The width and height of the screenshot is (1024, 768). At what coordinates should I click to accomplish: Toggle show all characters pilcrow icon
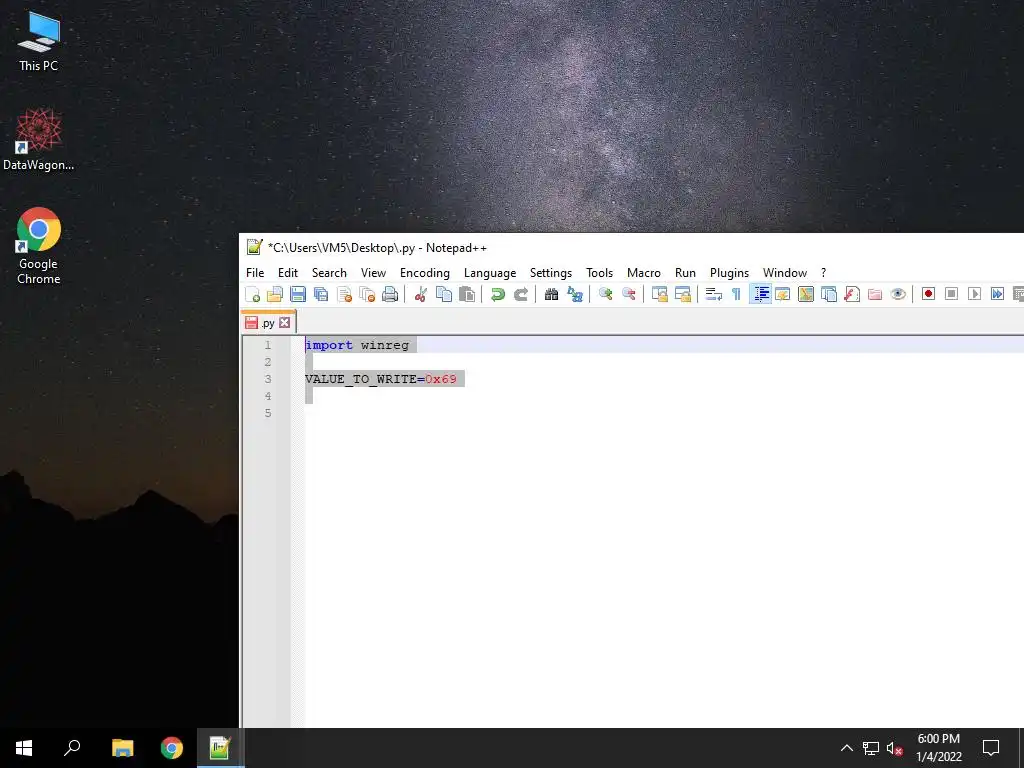pos(736,294)
